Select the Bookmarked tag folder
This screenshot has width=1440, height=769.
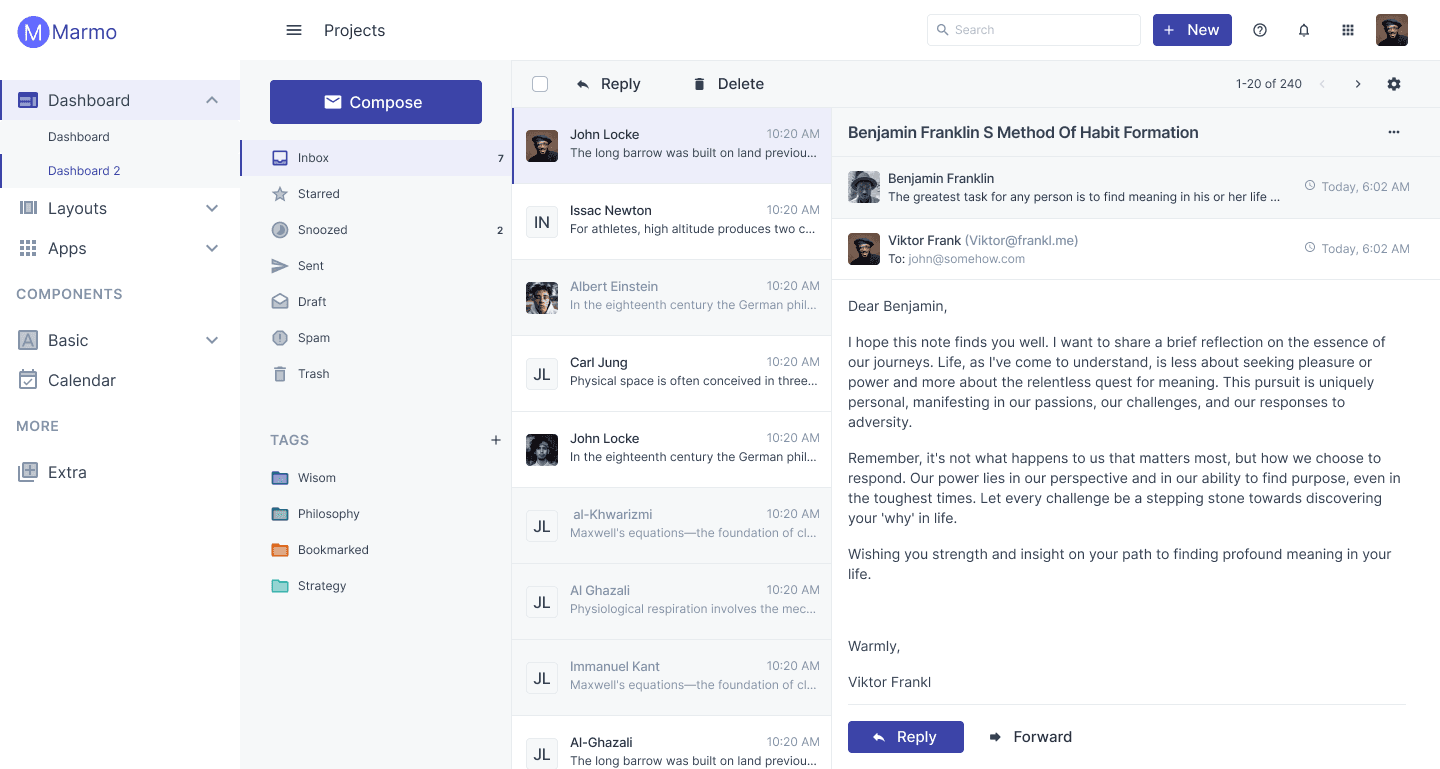point(375,550)
